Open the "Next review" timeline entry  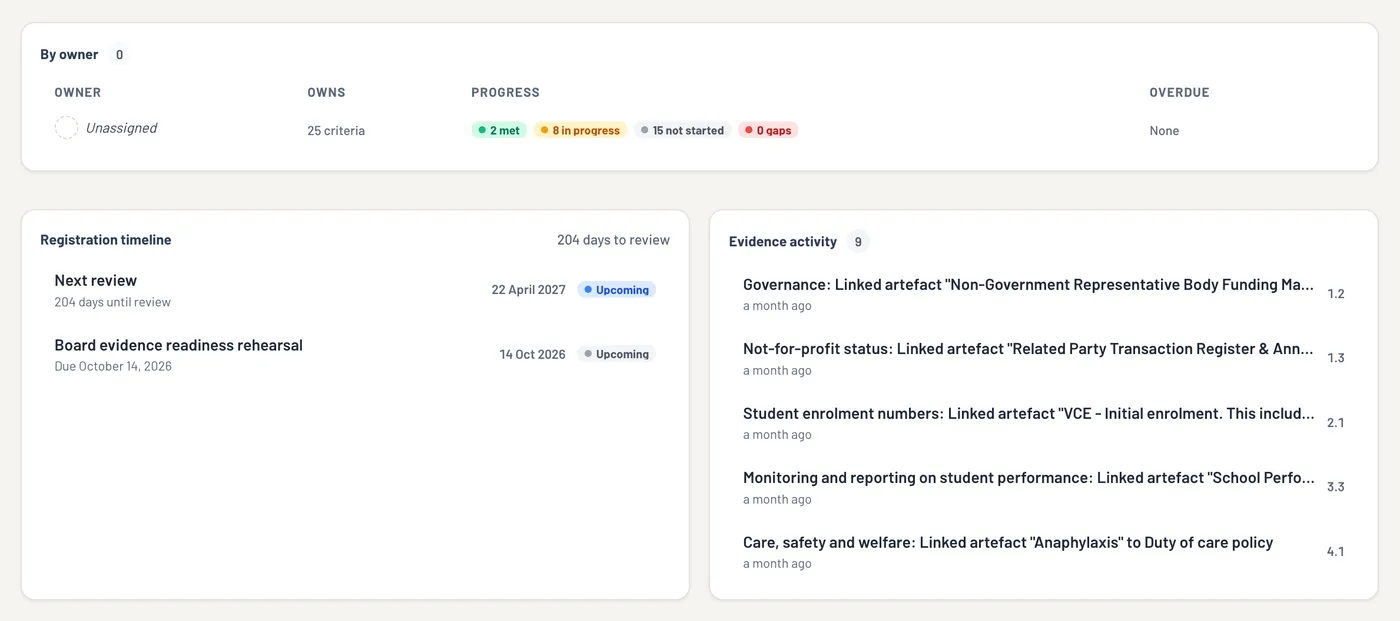point(355,290)
